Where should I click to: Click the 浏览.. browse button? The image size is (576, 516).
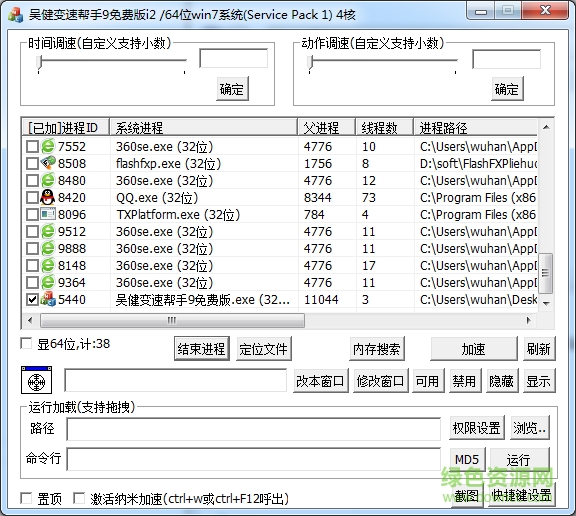pyautogui.click(x=530, y=427)
